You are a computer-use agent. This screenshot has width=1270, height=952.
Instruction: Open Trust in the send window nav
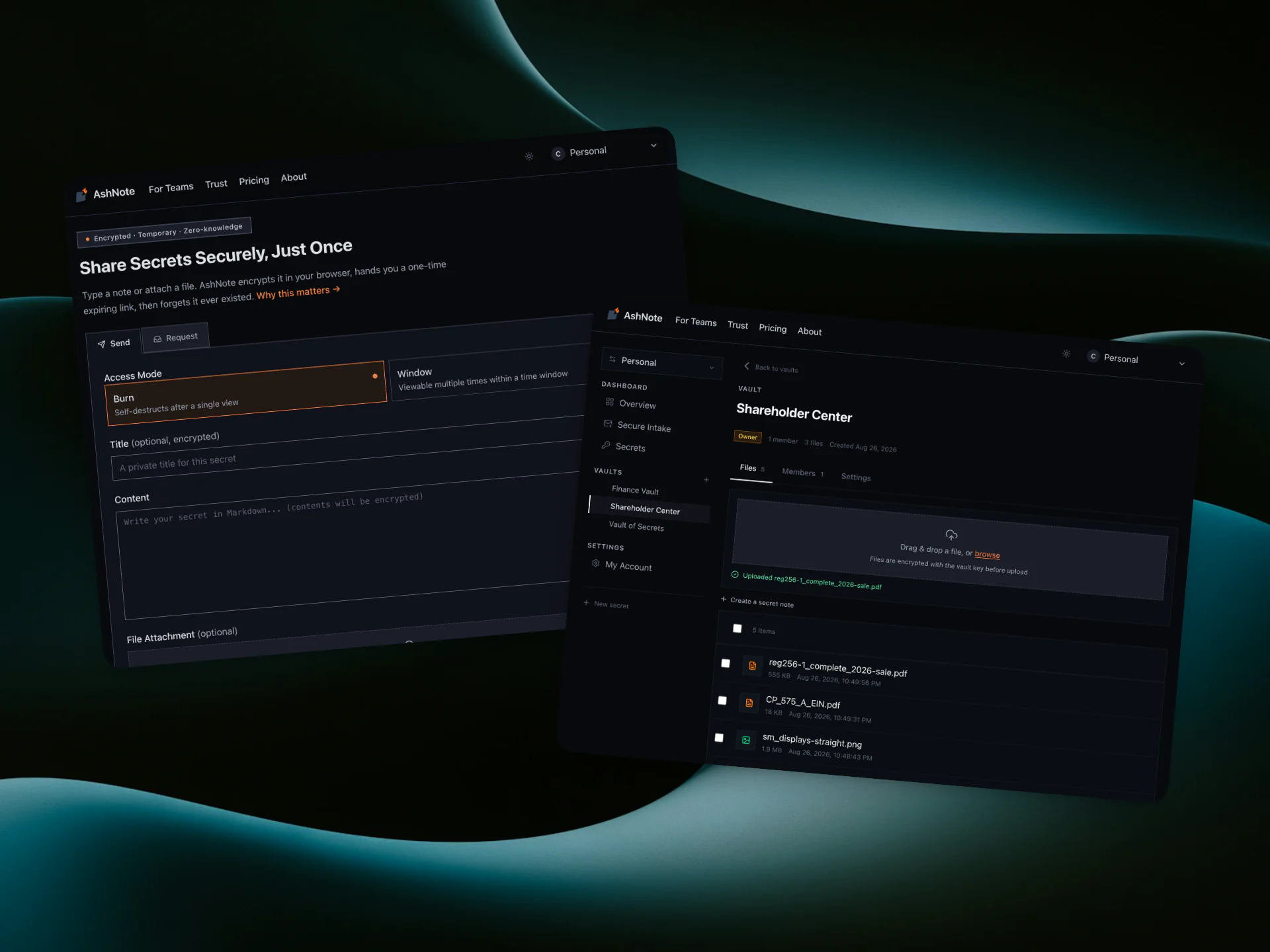click(x=216, y=184)
